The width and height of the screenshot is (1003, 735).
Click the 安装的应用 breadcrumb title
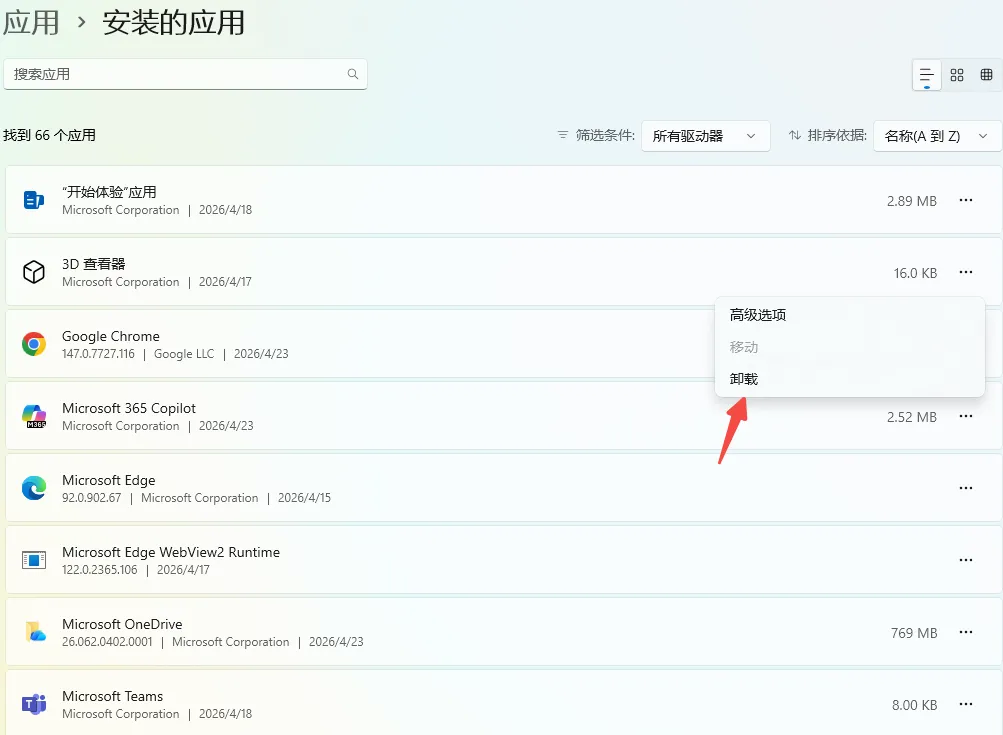pos(173,22)
